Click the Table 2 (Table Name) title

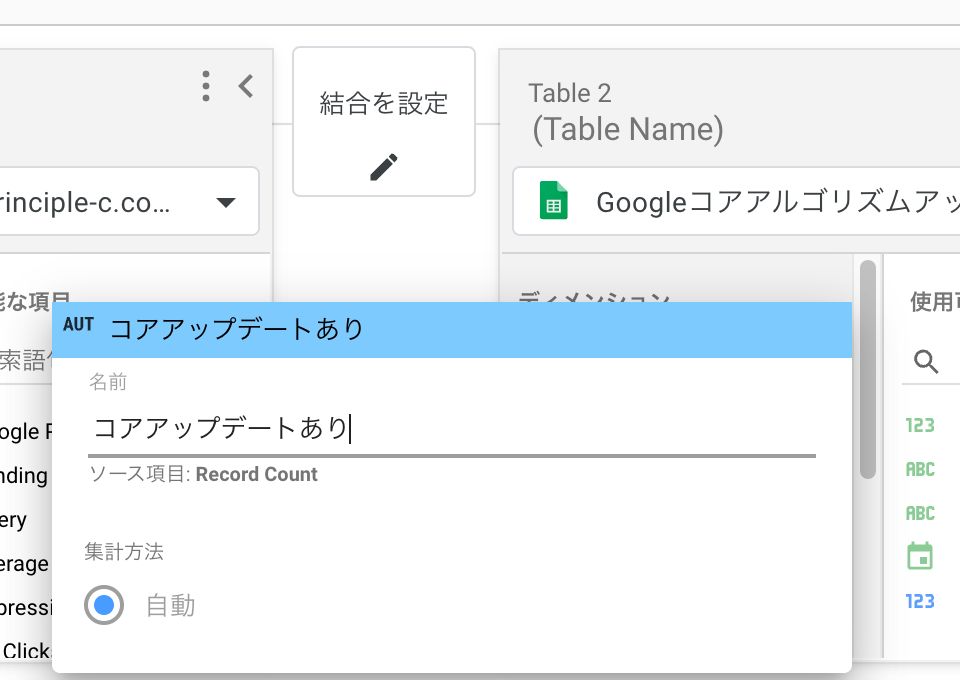pos(625,111)
